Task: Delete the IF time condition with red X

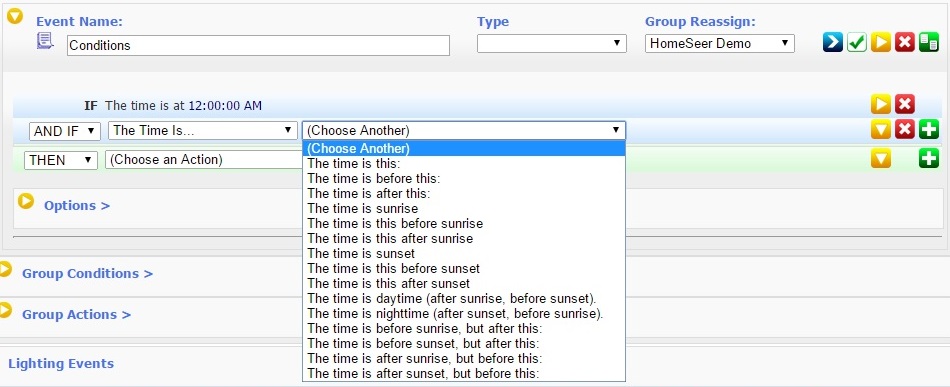Action: tap(905, 104)
